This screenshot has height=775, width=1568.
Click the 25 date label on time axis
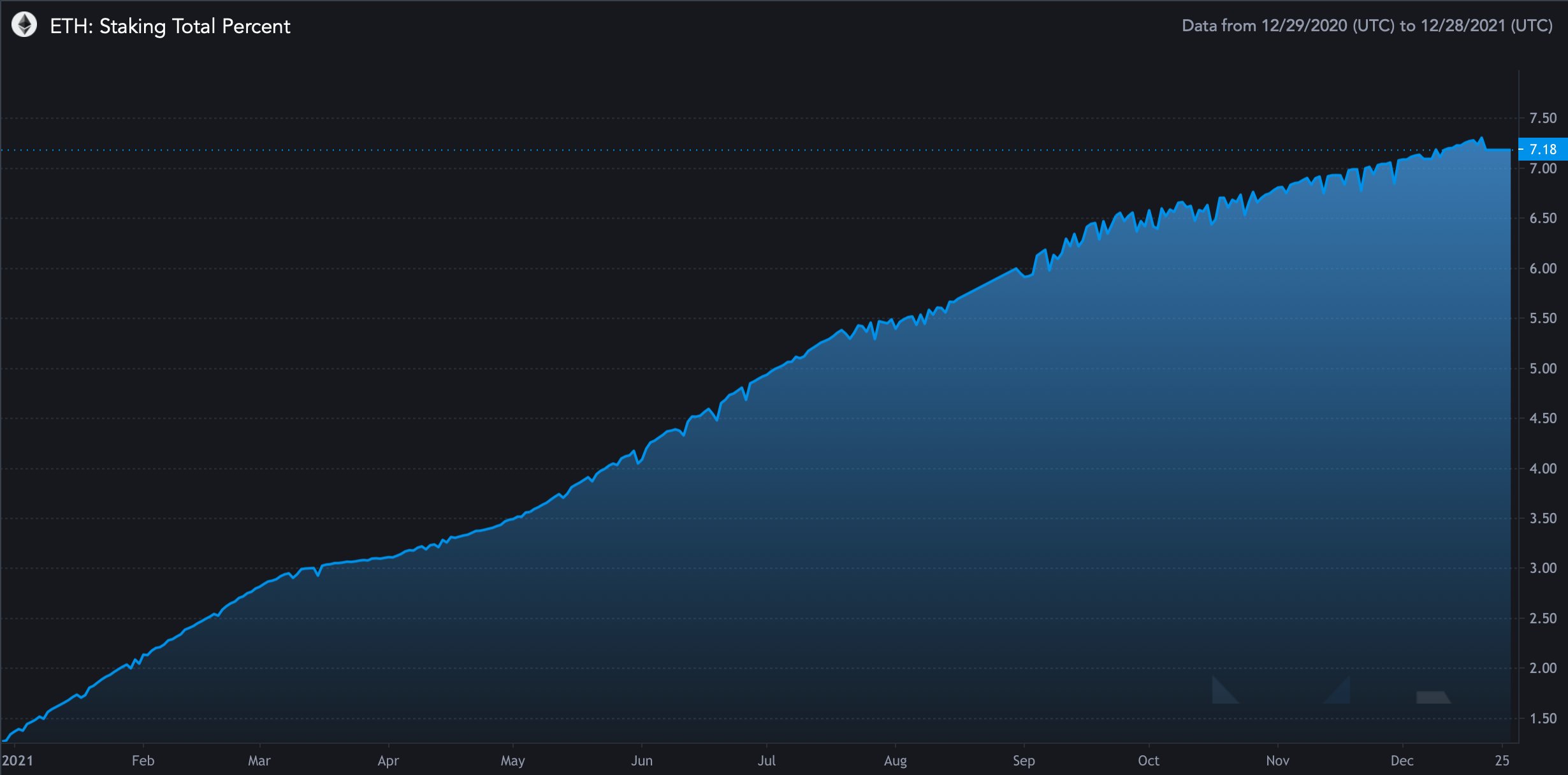(1502, 760)
